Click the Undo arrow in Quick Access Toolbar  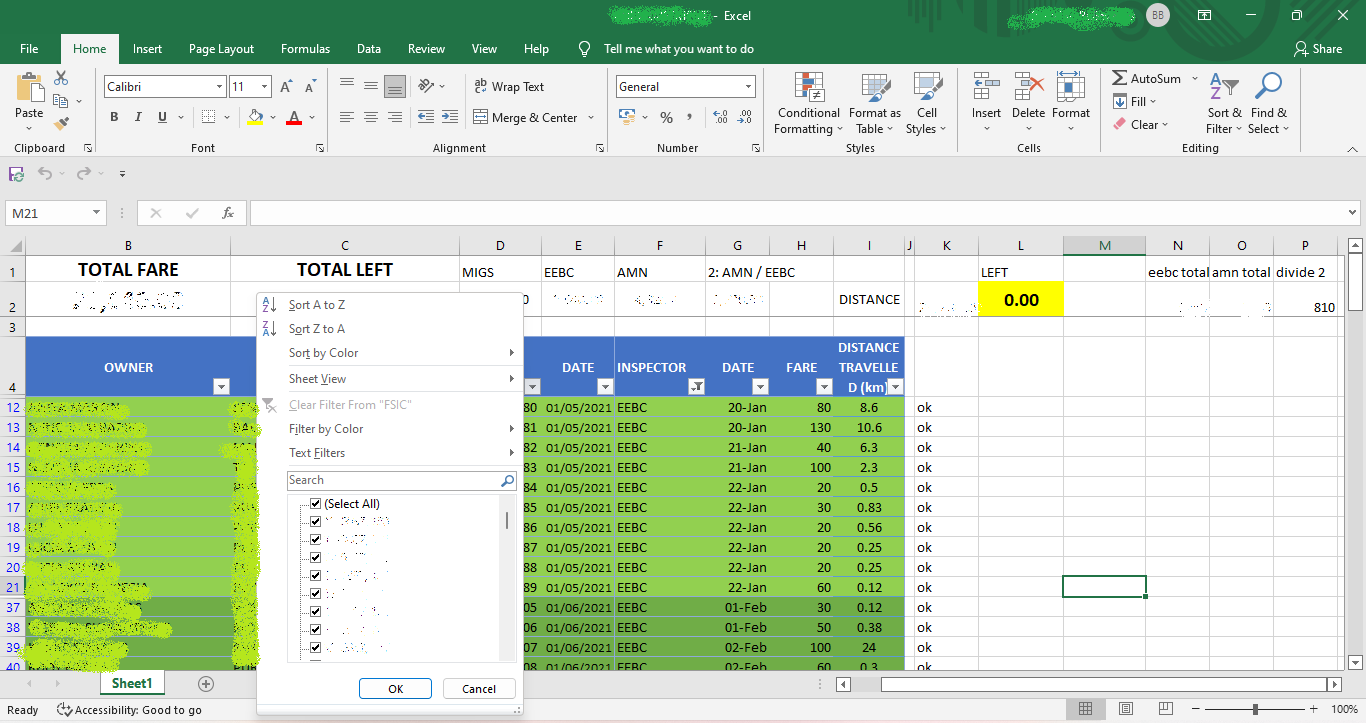(45, 174)
